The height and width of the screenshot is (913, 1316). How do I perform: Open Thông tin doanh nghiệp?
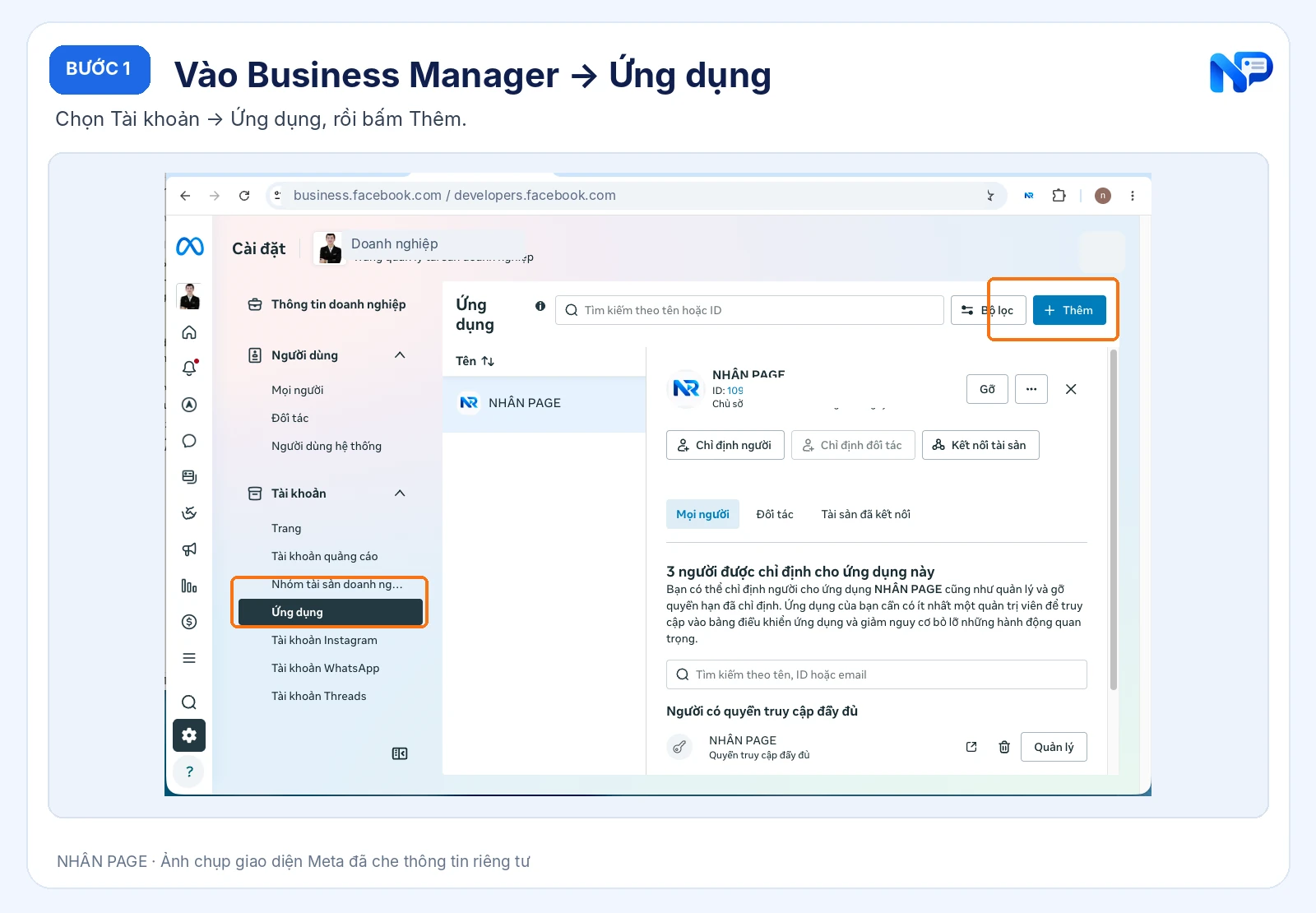[x=327, y=304]
